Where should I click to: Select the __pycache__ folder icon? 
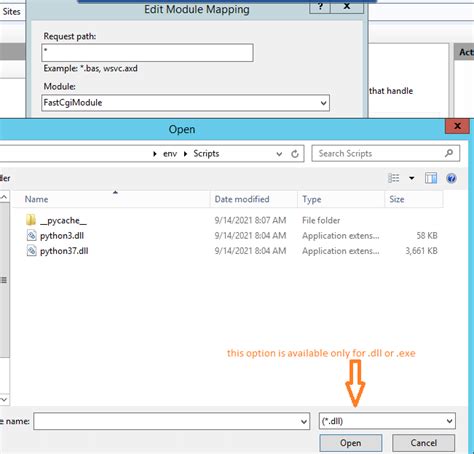tap(31, 220)
